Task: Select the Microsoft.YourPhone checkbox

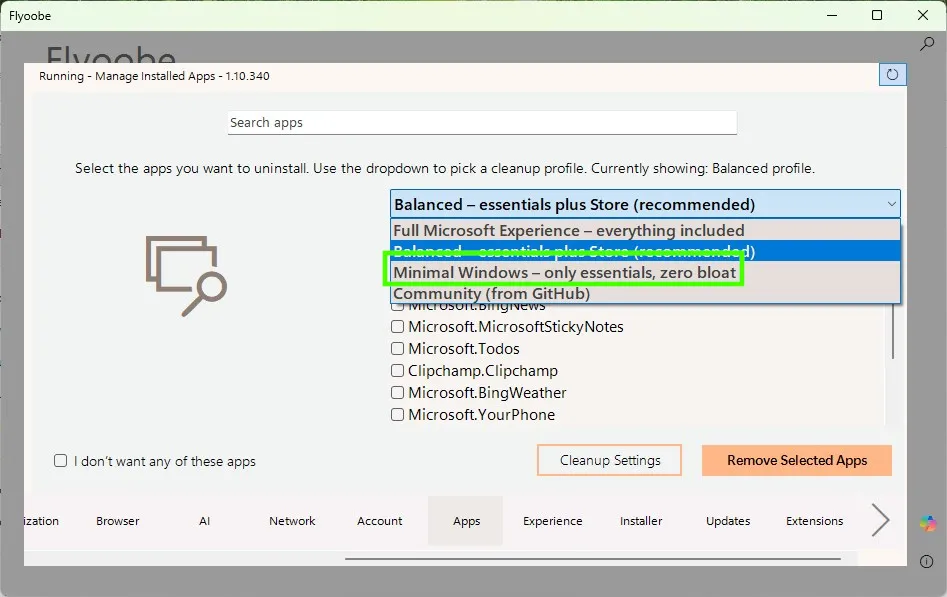Action: pyautogui.click(x=398, y=415)
